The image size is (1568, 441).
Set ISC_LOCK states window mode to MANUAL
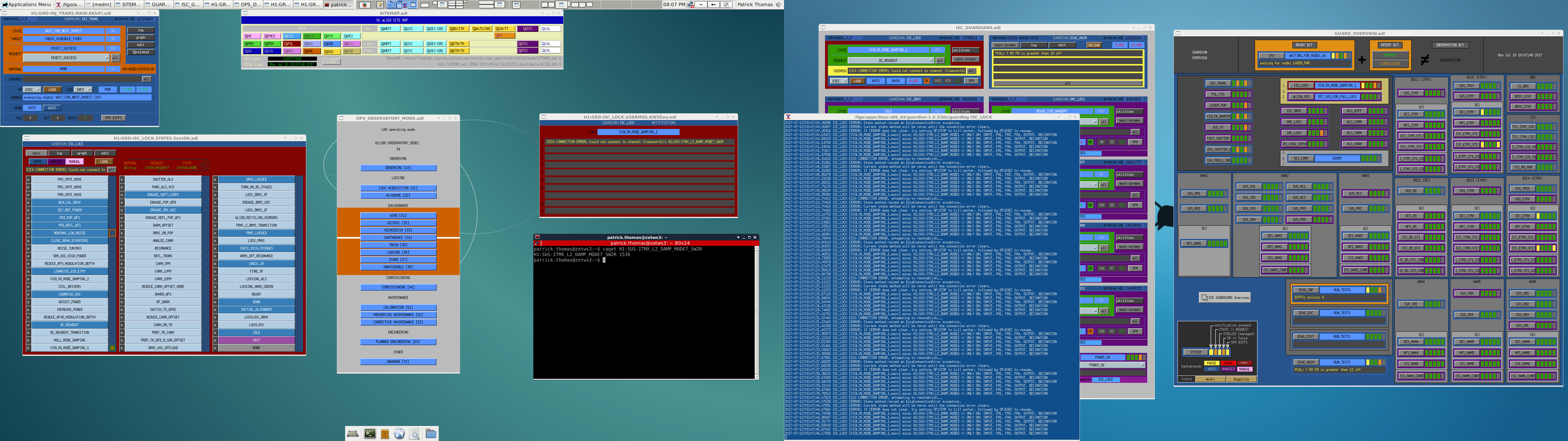[x=74, y=162]
